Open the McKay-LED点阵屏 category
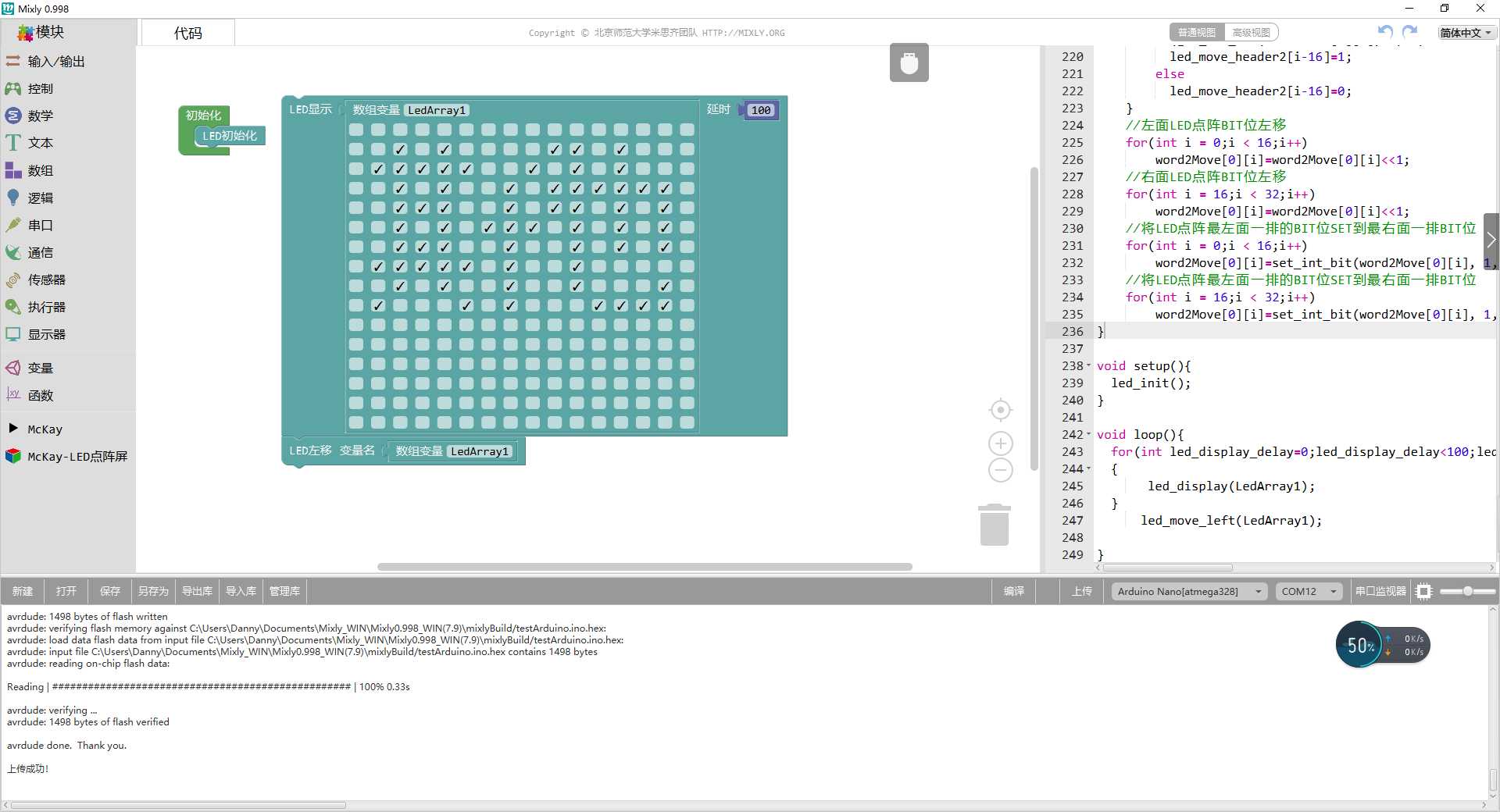 pyautogui.click(x=77, y=456)
